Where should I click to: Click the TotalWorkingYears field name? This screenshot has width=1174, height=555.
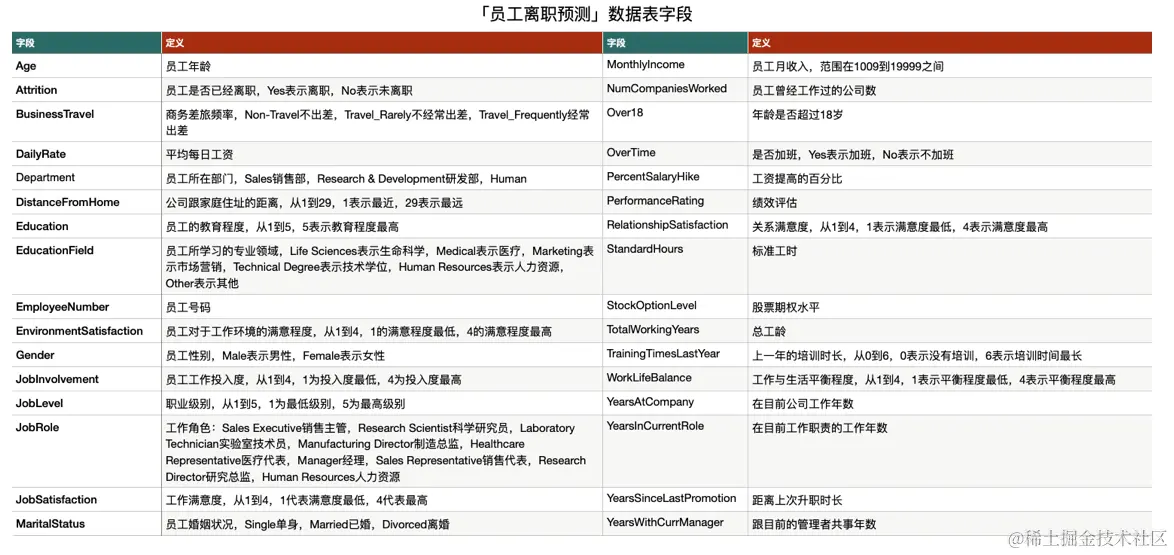tap(653, 329)
